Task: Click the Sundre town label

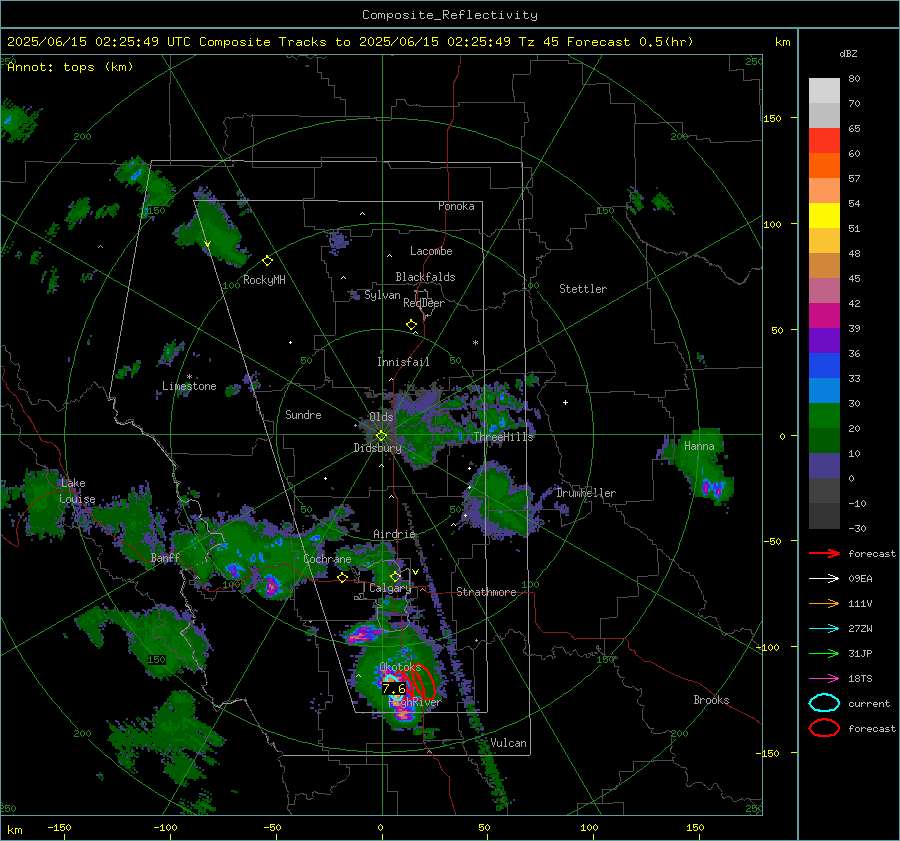Action: click(x=303, y=415)
